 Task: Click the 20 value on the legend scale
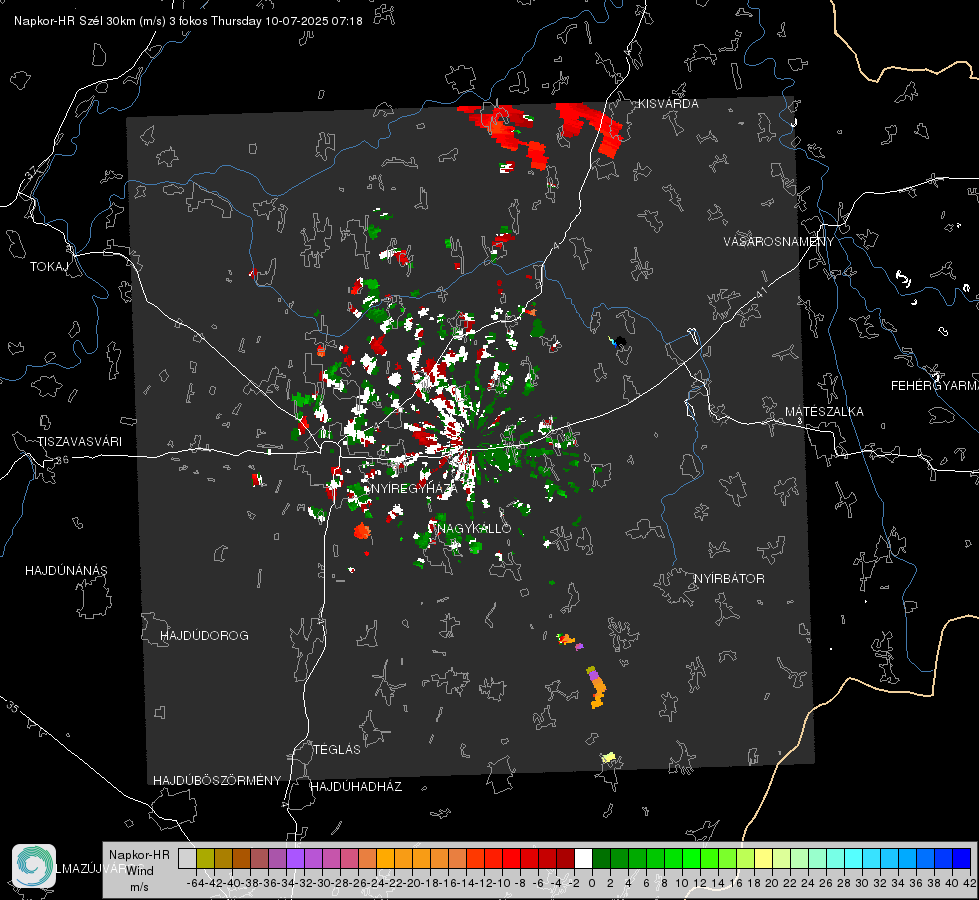pyautogui.click(x=772, y=883)
